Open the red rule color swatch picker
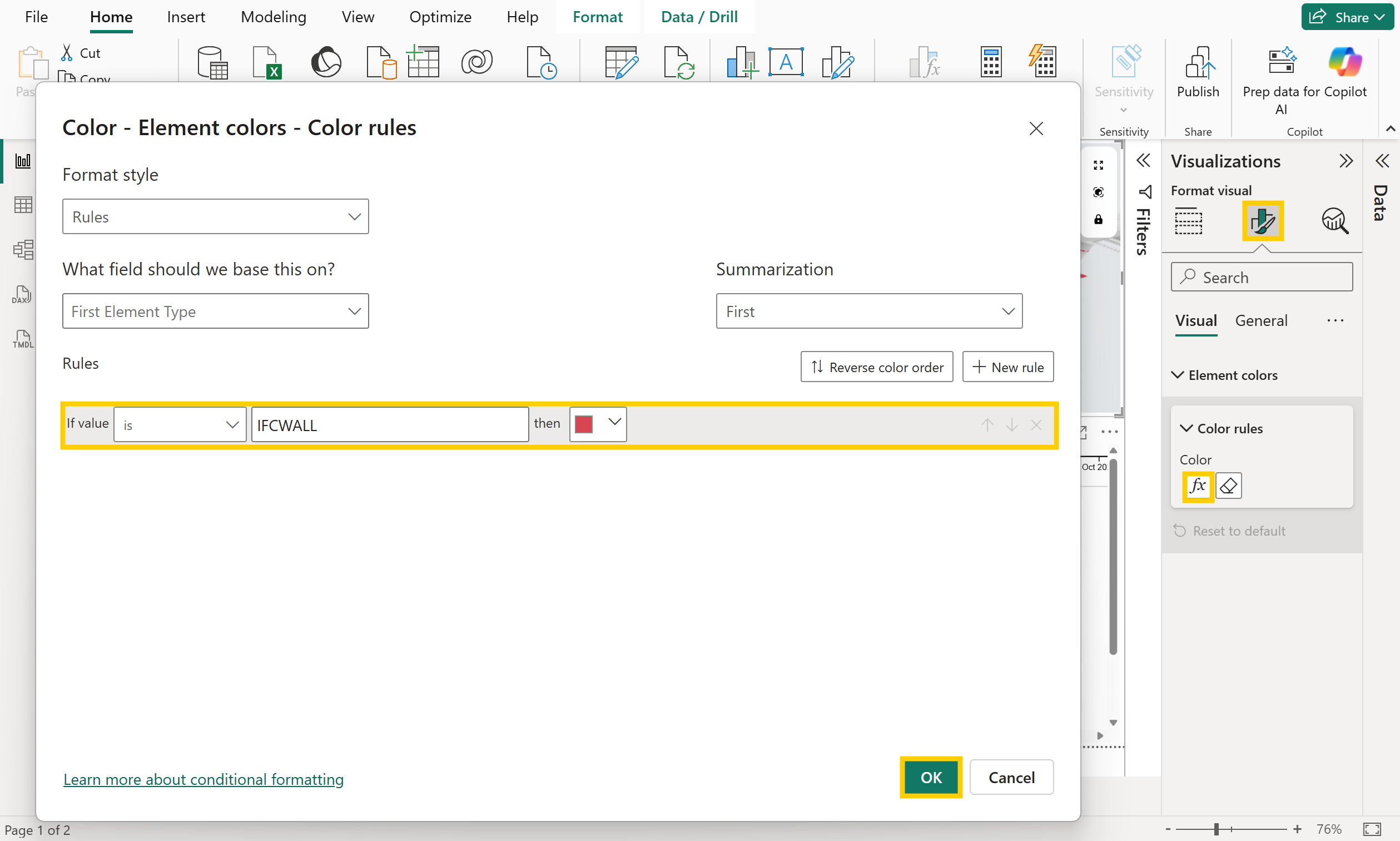 click(597, 423)
